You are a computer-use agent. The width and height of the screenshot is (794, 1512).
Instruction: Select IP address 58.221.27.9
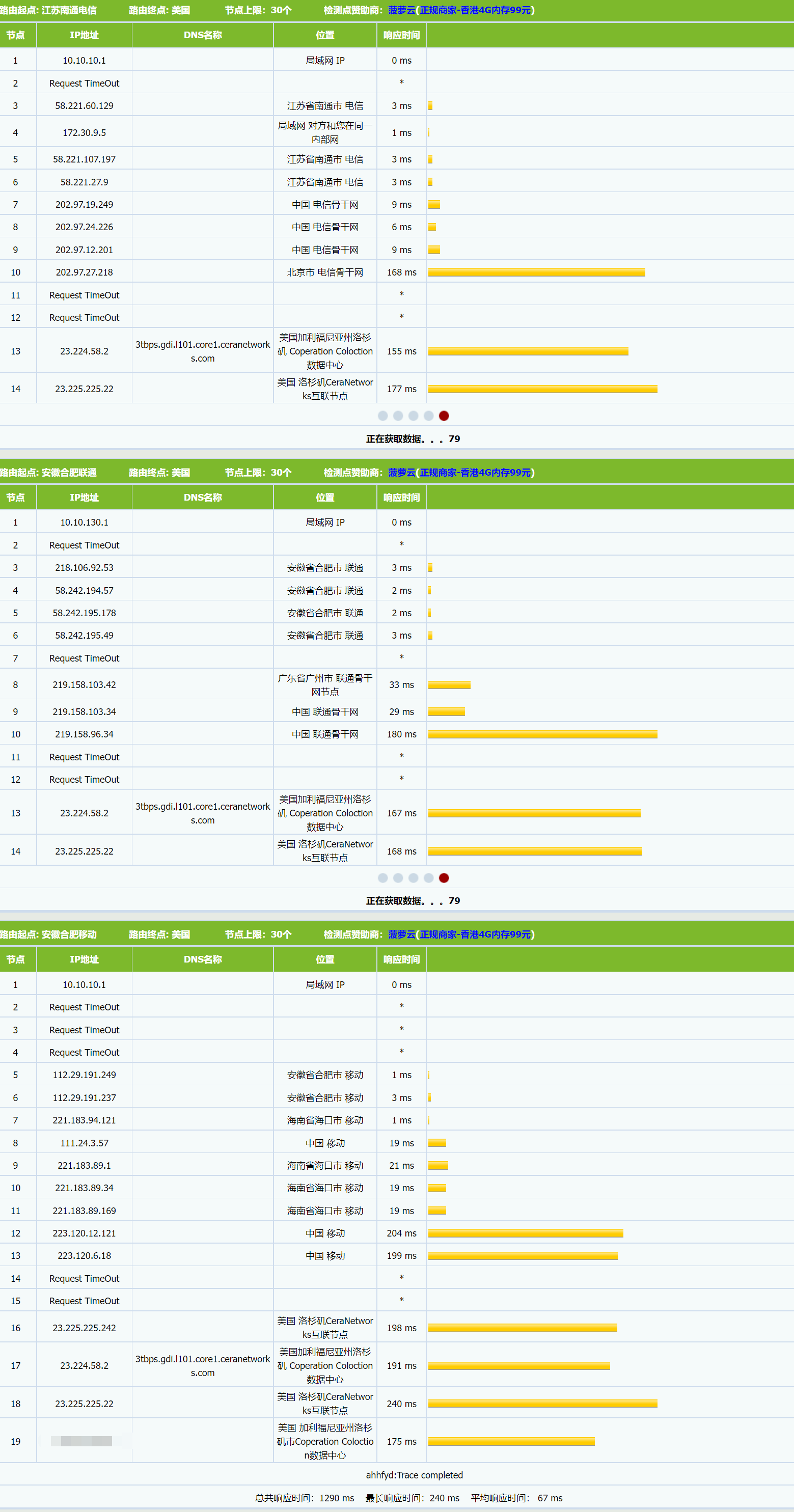pos(85,182)
